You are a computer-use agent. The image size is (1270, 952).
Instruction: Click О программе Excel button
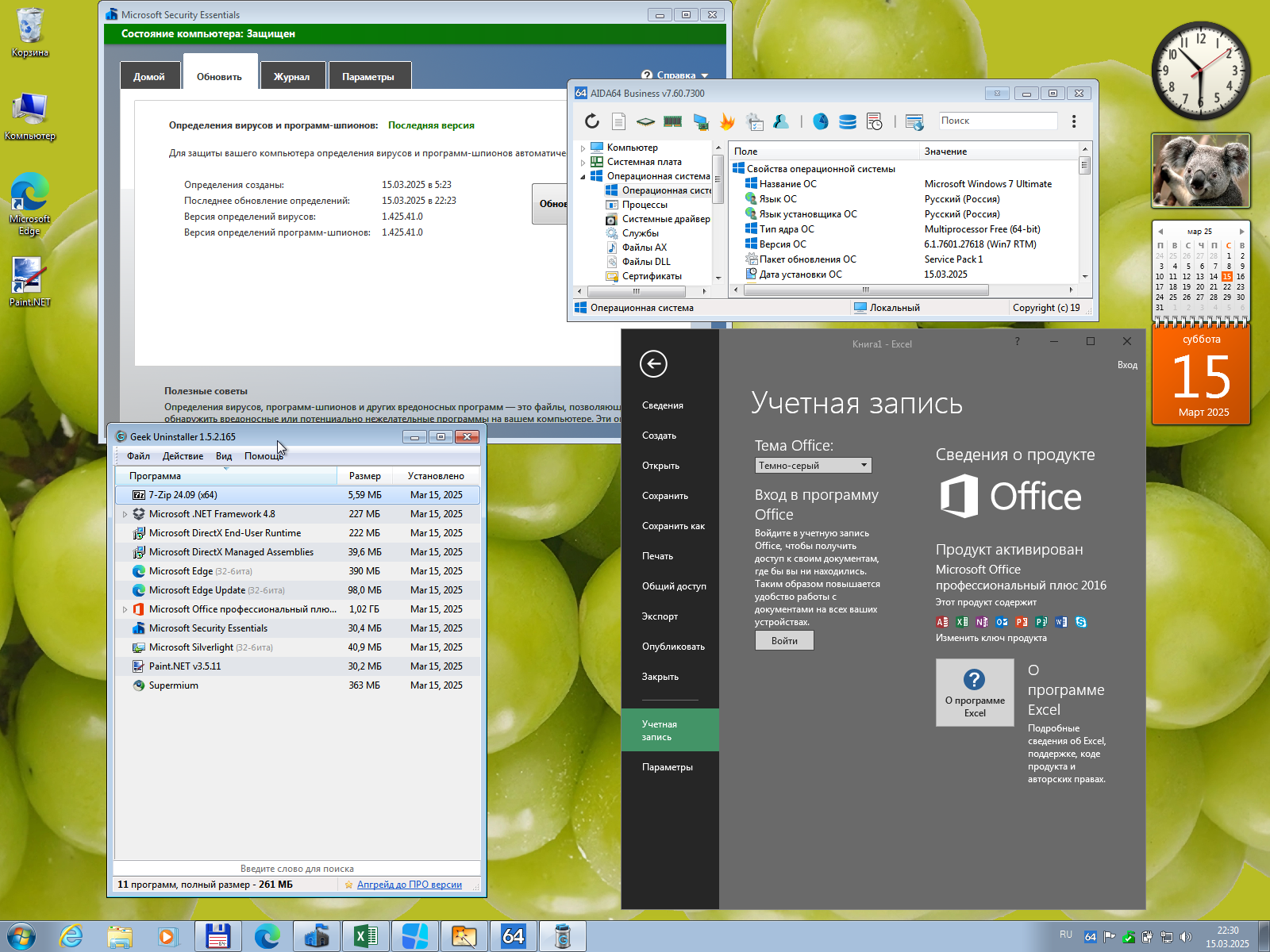click(975, 693)
